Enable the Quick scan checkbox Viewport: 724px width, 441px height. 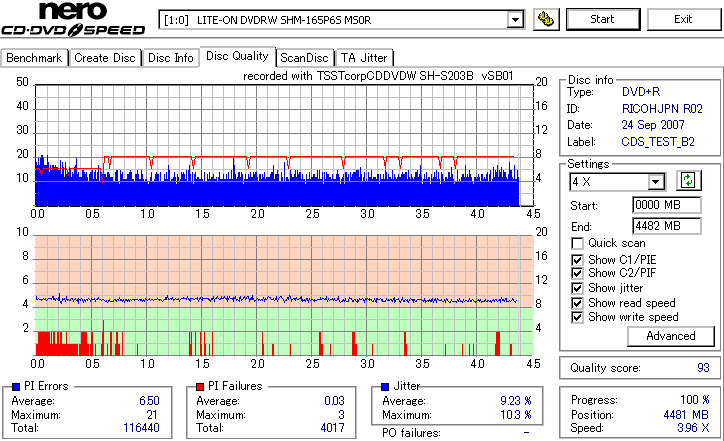click(577, 243)
